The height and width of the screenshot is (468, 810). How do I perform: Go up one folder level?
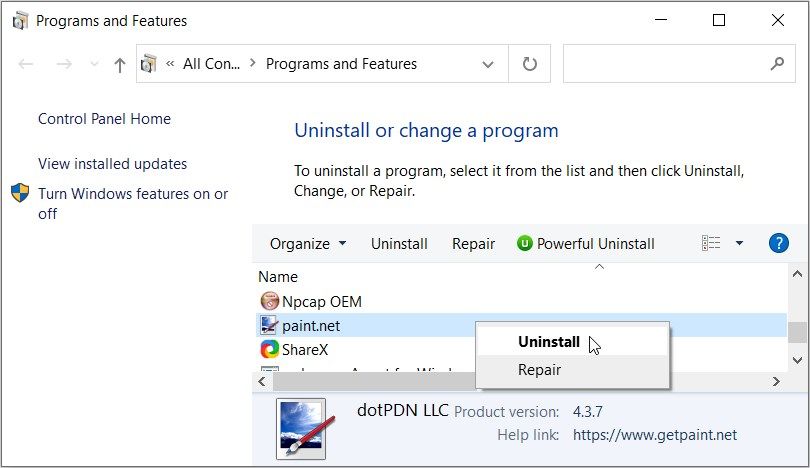(x=120, y=65)
